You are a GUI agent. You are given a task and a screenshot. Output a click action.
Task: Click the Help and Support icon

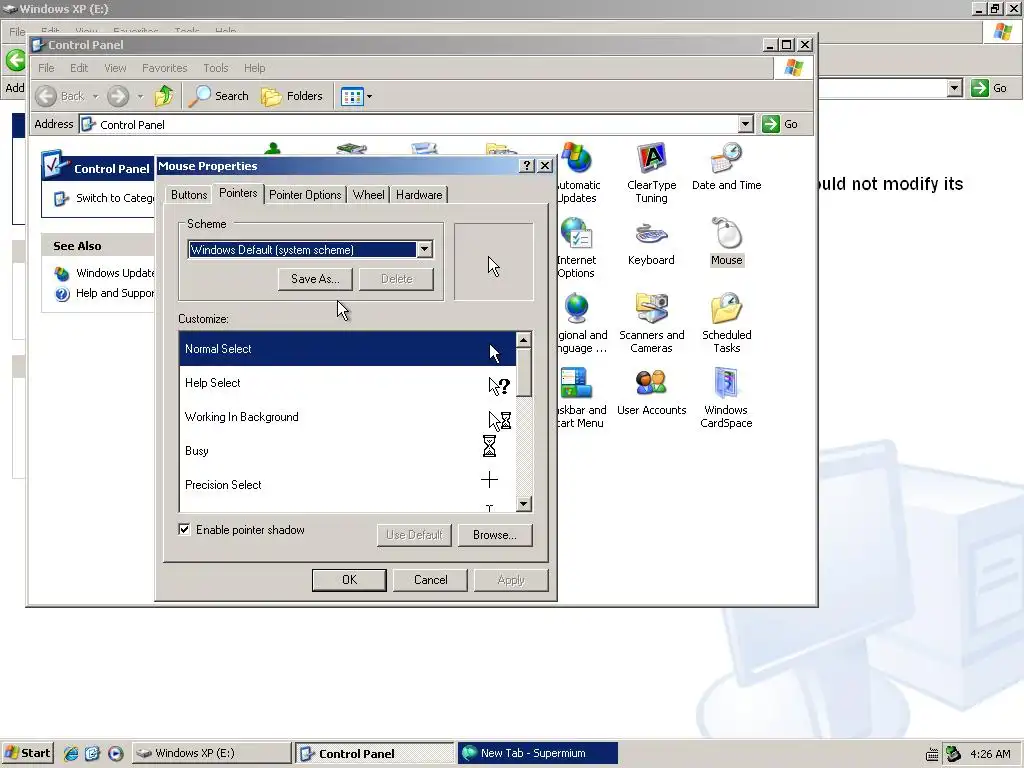[61, 294]
